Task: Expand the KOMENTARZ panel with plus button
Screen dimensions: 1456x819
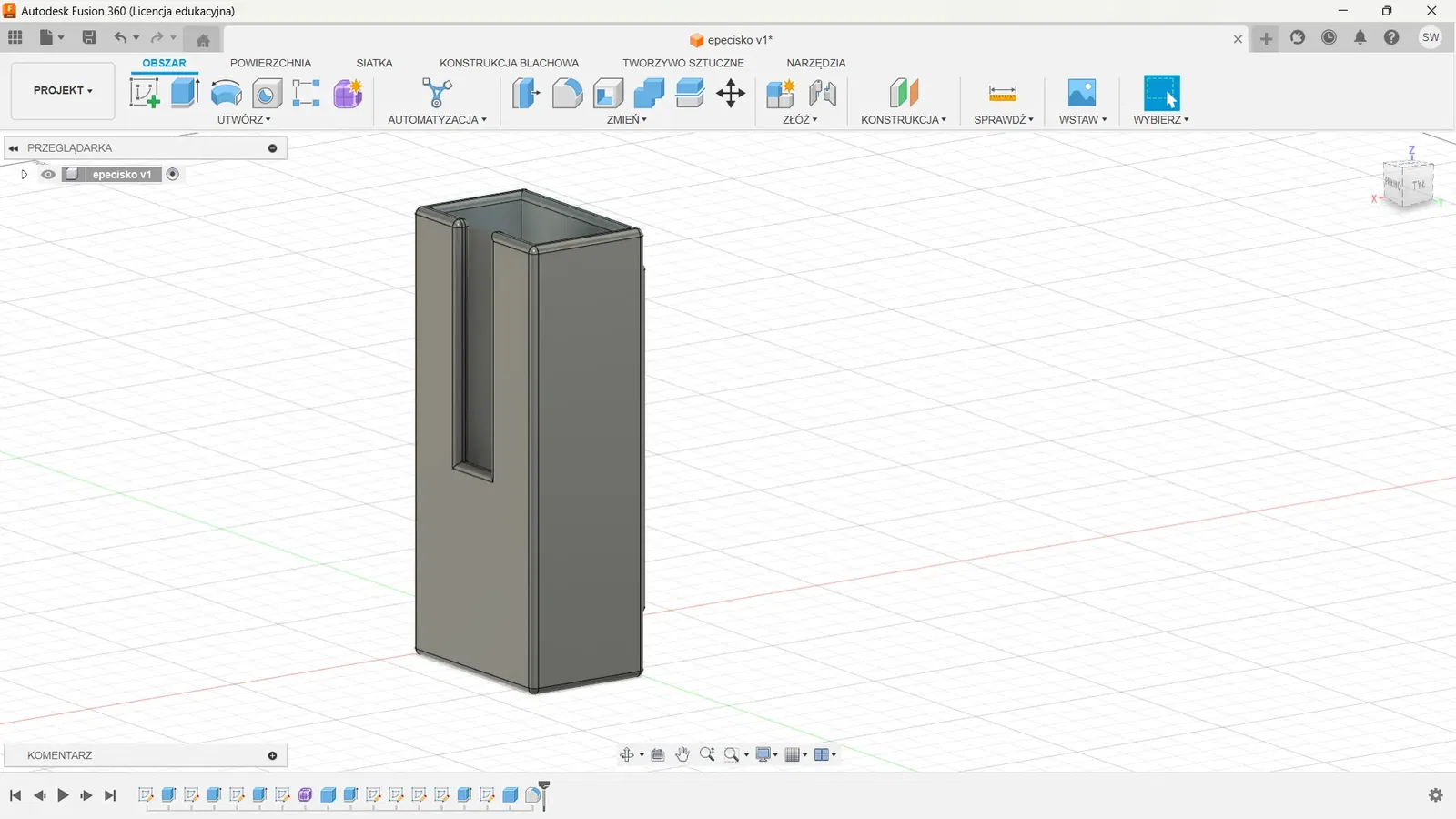Action: coord(272,755)
